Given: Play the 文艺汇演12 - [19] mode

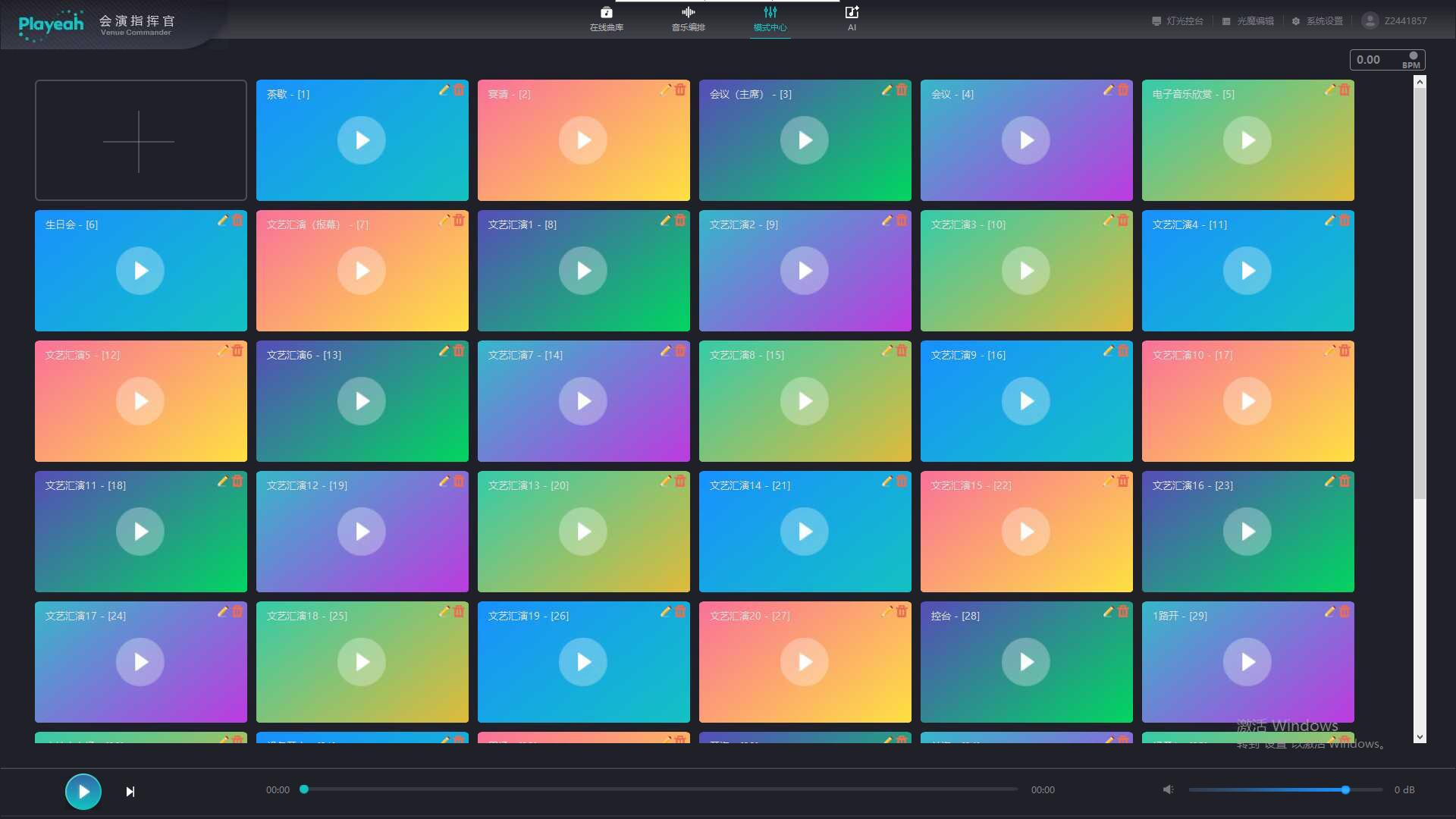Looking at the screenshot, I should tap(362, 532).
